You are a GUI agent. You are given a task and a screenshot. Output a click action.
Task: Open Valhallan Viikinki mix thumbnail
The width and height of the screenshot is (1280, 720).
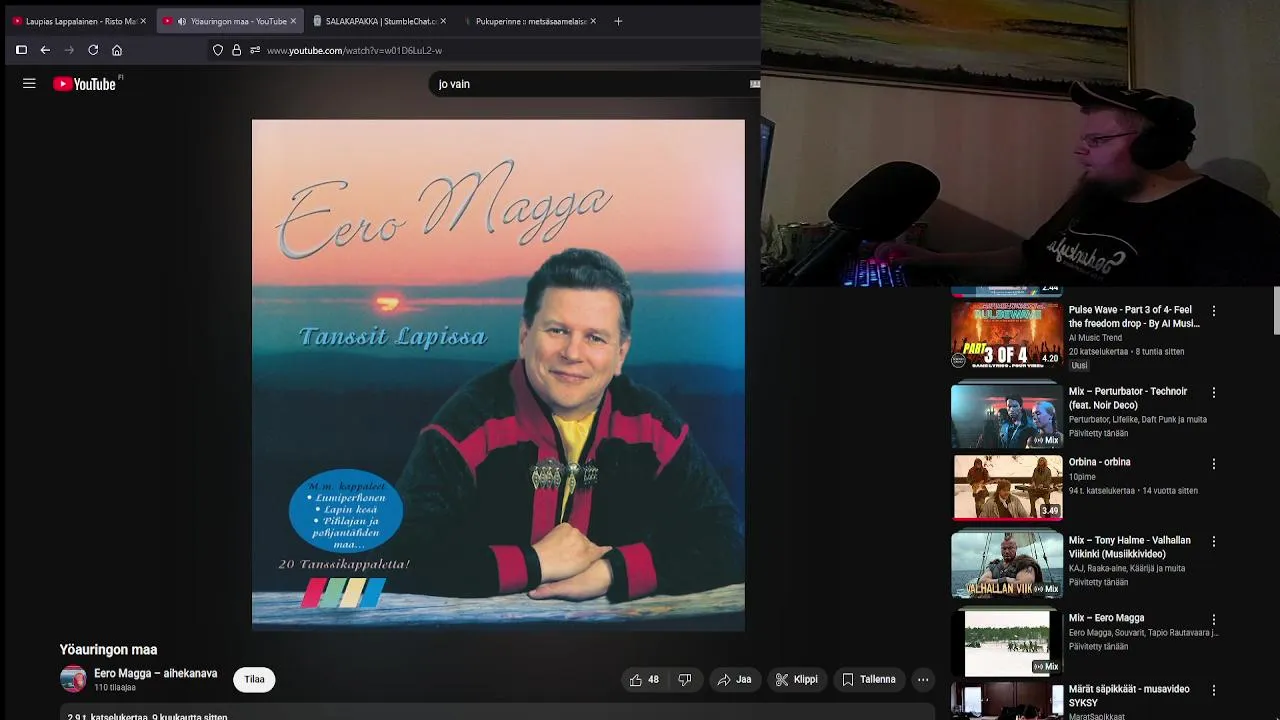(x=1006, y=565)
